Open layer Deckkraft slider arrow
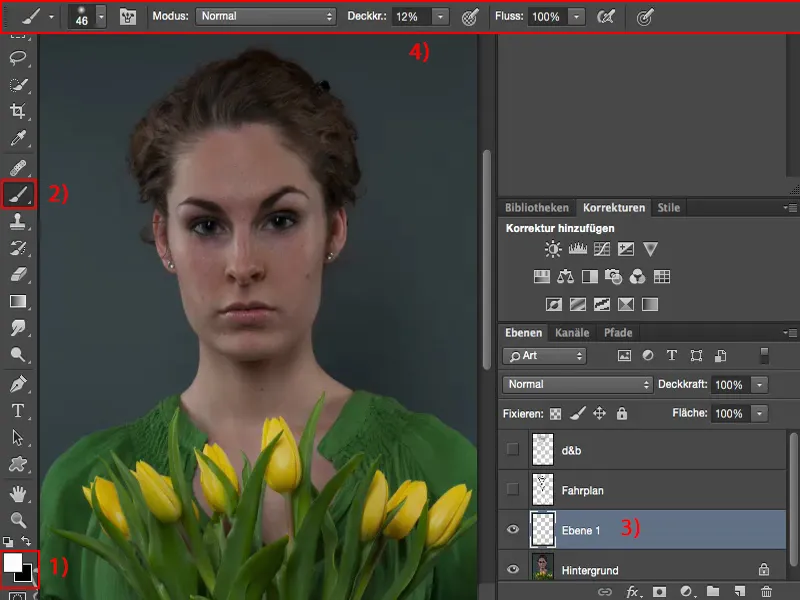This screenshot has width=800, height=600. point(759,385)
